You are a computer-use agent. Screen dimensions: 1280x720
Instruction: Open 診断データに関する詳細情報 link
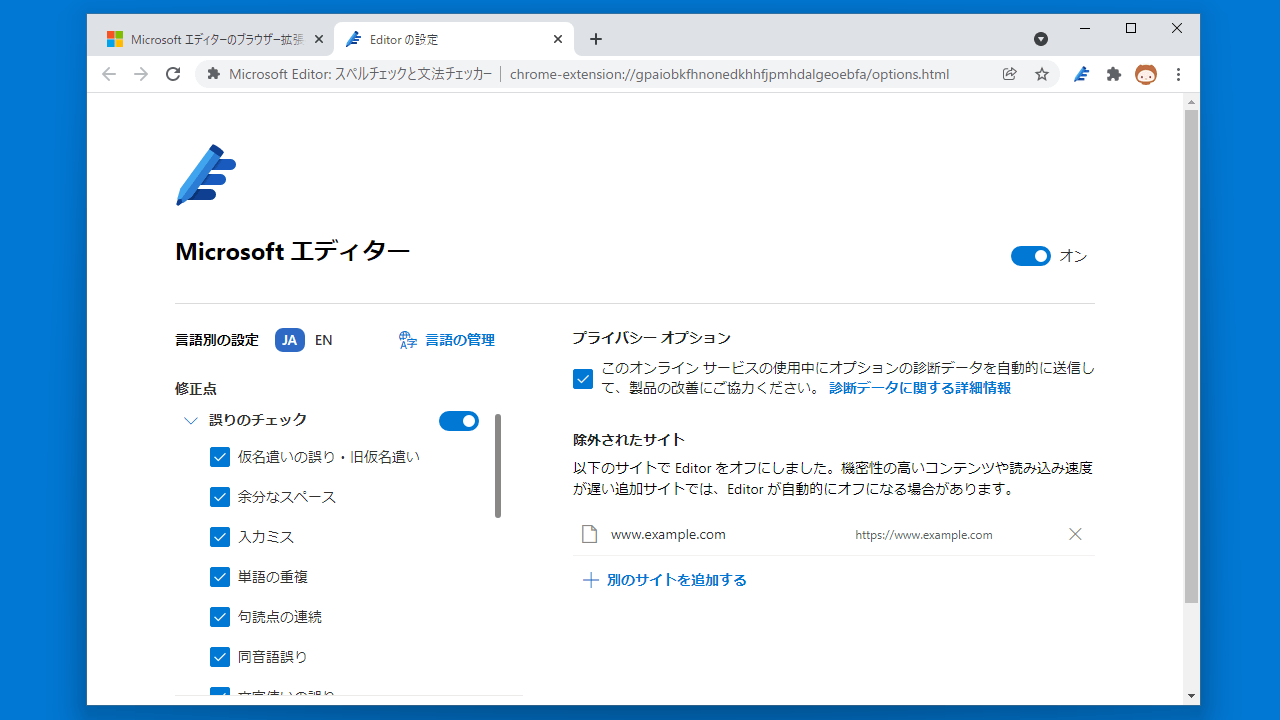click(x=920, y=388)
